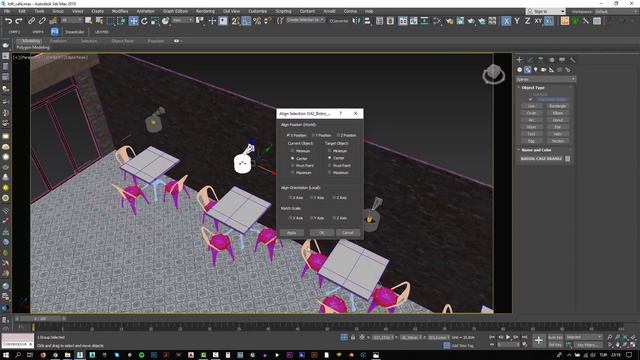640x360 pixels.
Task: Toggle the Angle Snap icon
Action: pyautogui.click(x=246, y=21)
